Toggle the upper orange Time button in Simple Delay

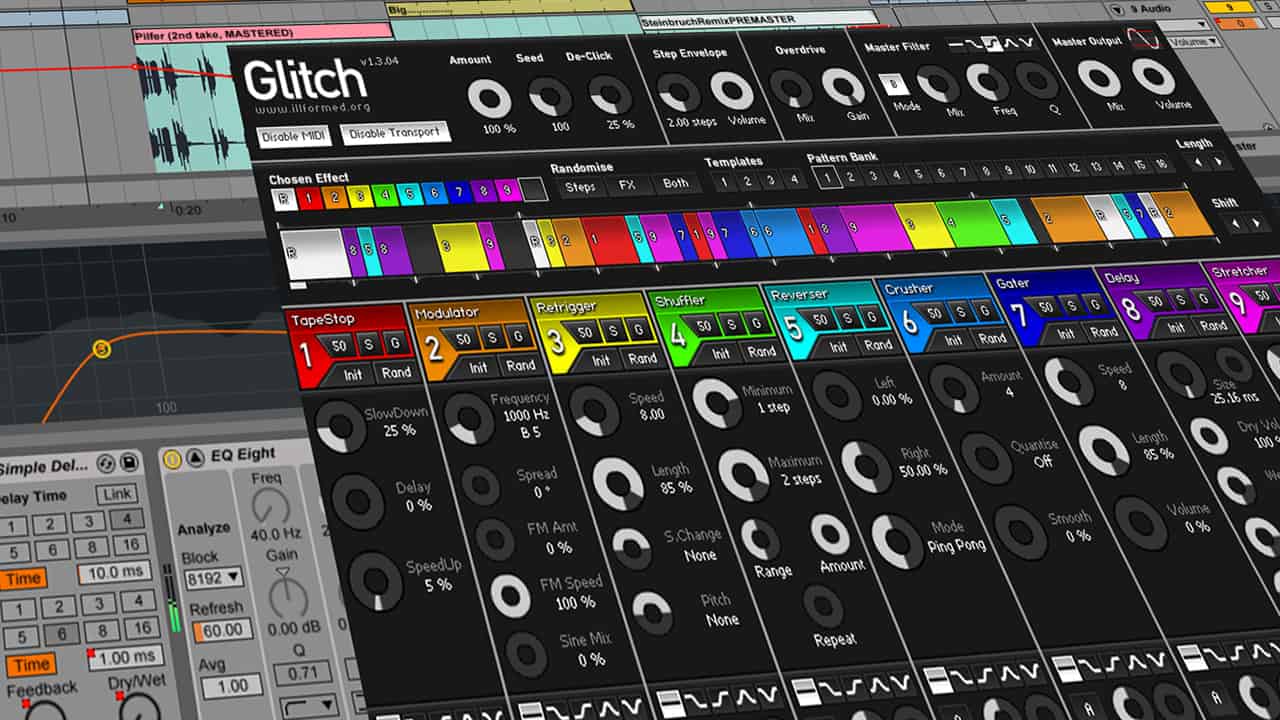pos(23,578)
